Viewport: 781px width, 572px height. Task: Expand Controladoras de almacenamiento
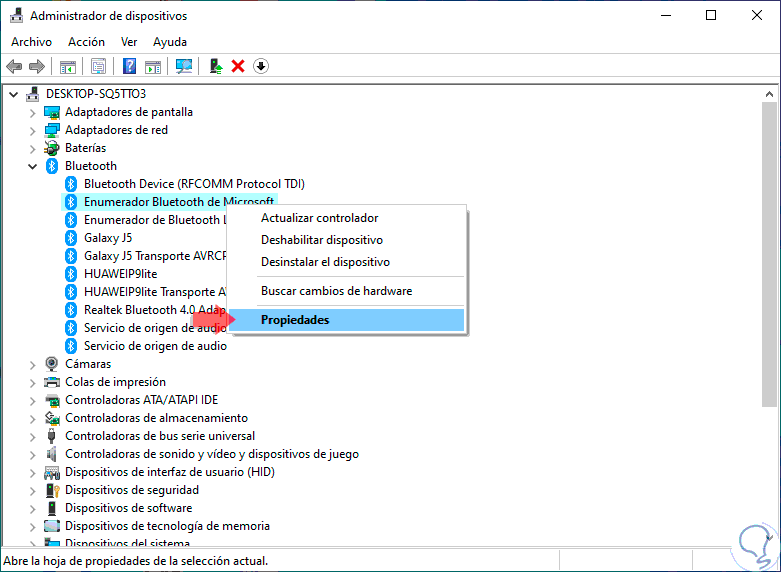click(x=33, y=419)
